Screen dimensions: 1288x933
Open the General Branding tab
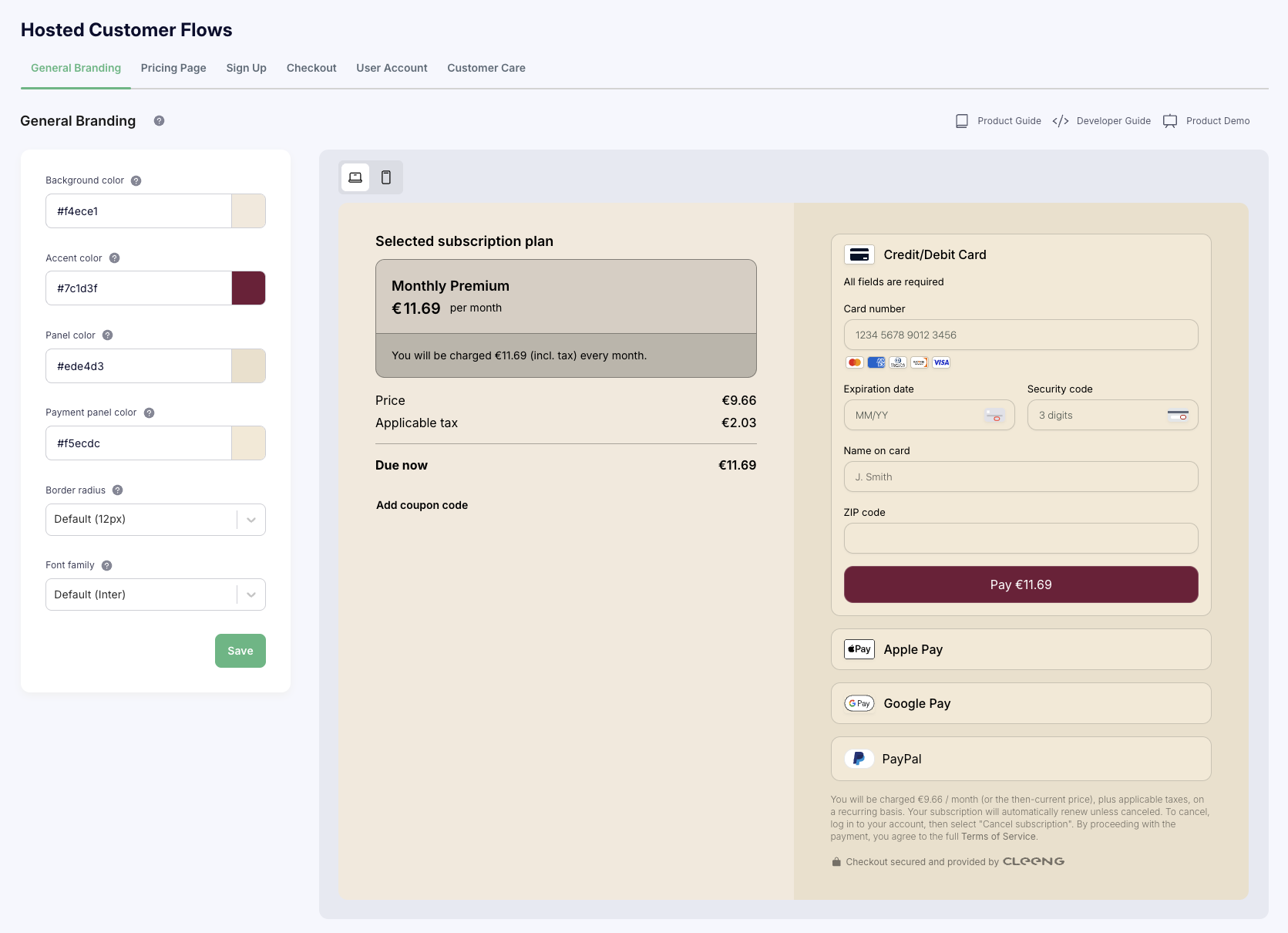tap(76, 68)
